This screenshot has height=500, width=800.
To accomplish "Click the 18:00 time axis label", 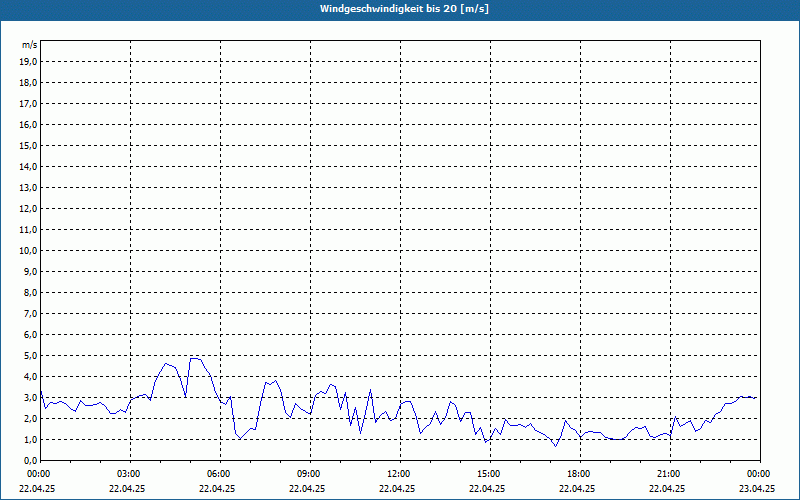I will pyautogui.click(x=580, y=474).
